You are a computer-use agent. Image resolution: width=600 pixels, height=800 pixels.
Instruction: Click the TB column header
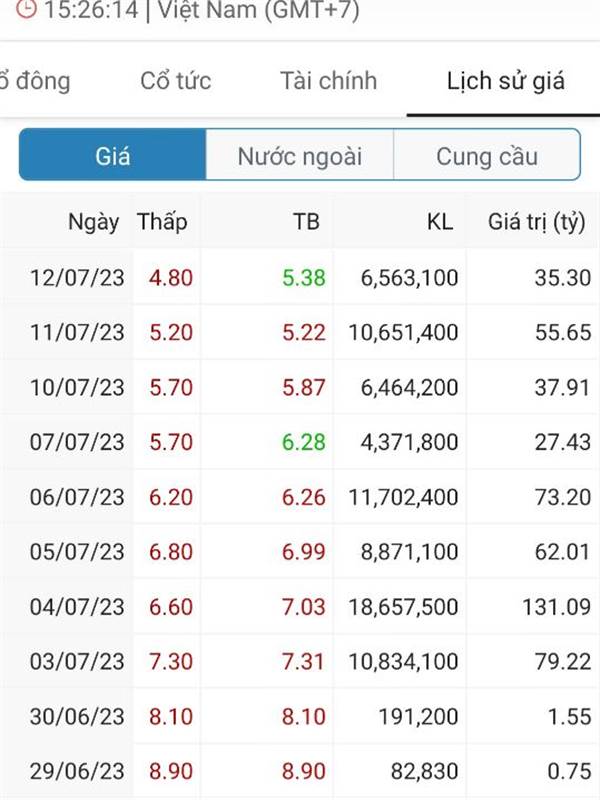point(306,222)
